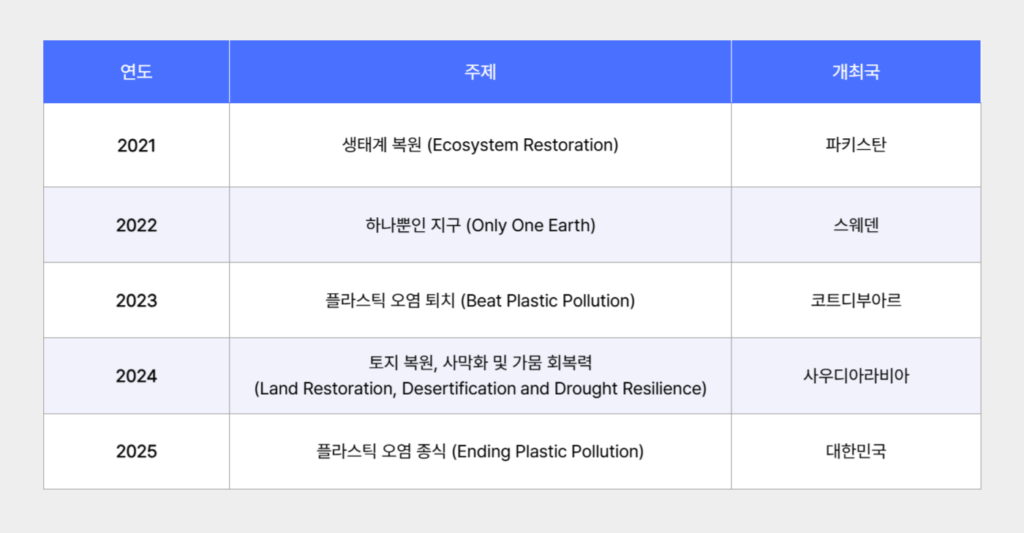Click the Ending Plastic Pollution theme cell
Viewport: 1024px width, 533px height.
click(x=480, y=451)
